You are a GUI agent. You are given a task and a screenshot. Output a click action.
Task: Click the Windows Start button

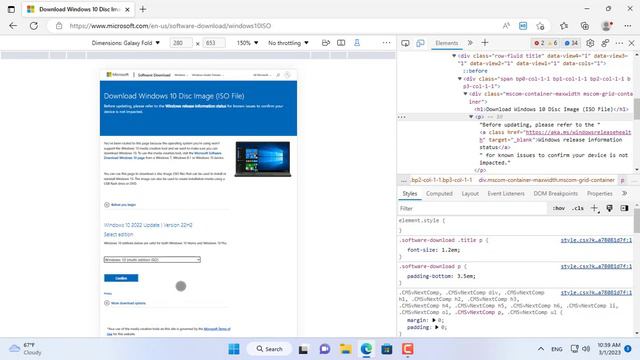[x=234, y=349]
